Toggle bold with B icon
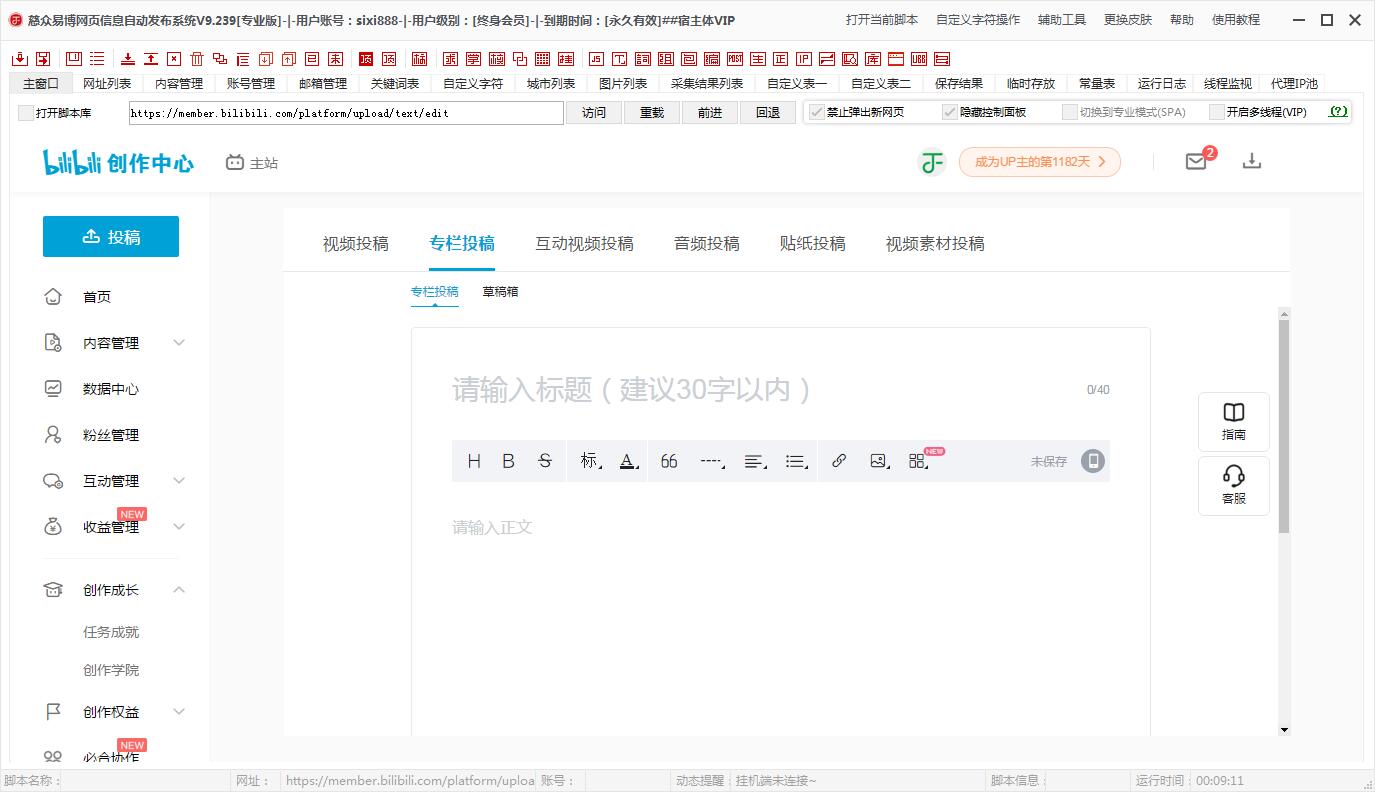Image resolution: width=1375 pixels, height=792 pixels. tap(508, 461)
